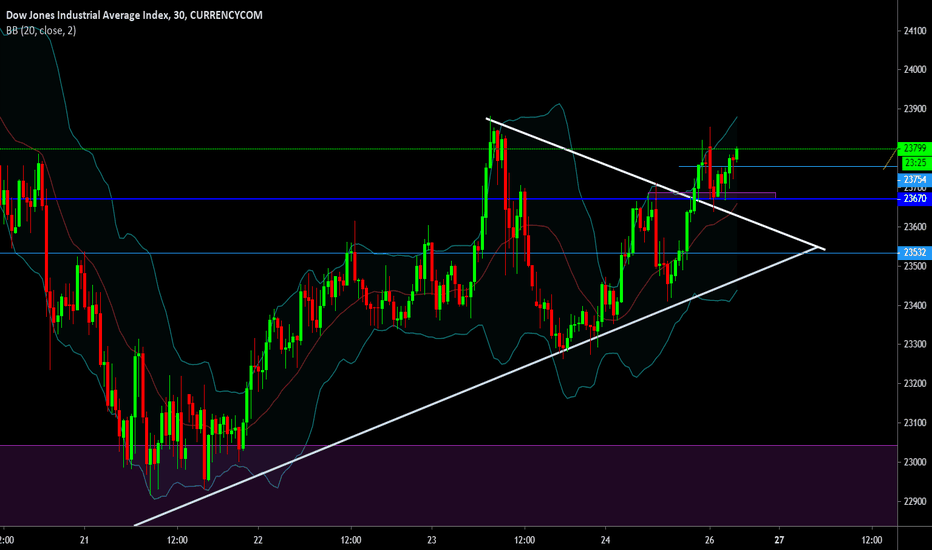Viewport: 932px width, 550px height.
Task: Click the 23100 price axis value
Action: [915, 423]
